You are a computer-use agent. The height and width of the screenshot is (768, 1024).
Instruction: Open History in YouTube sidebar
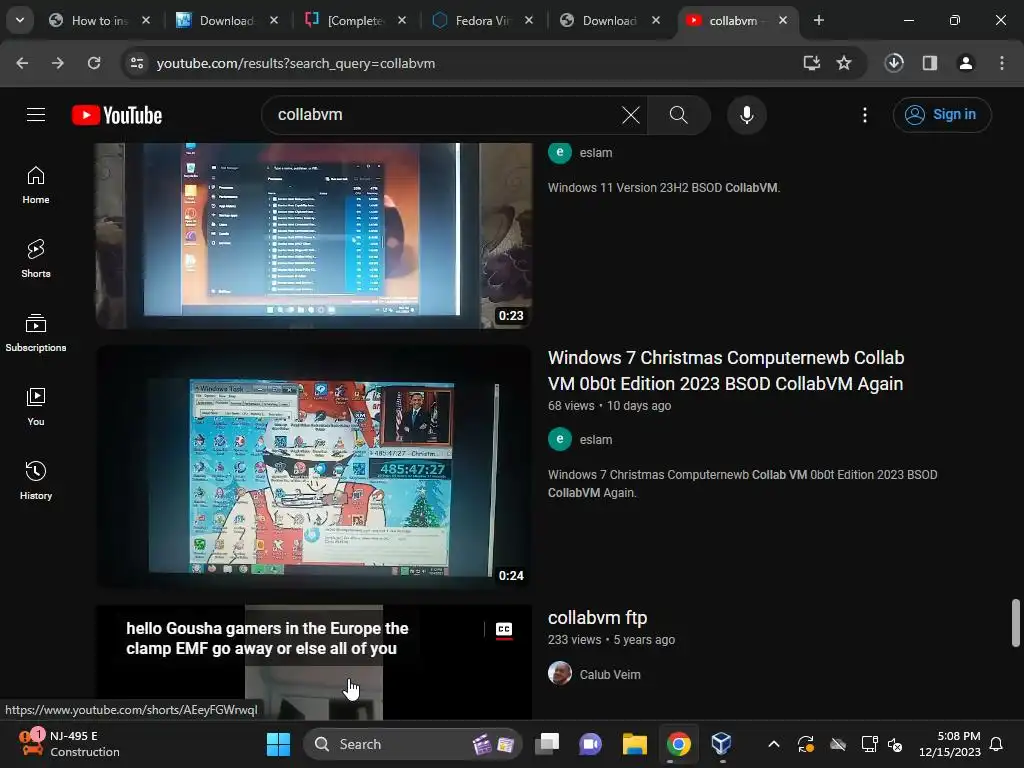pyautogui.click(x=36, y=481)
